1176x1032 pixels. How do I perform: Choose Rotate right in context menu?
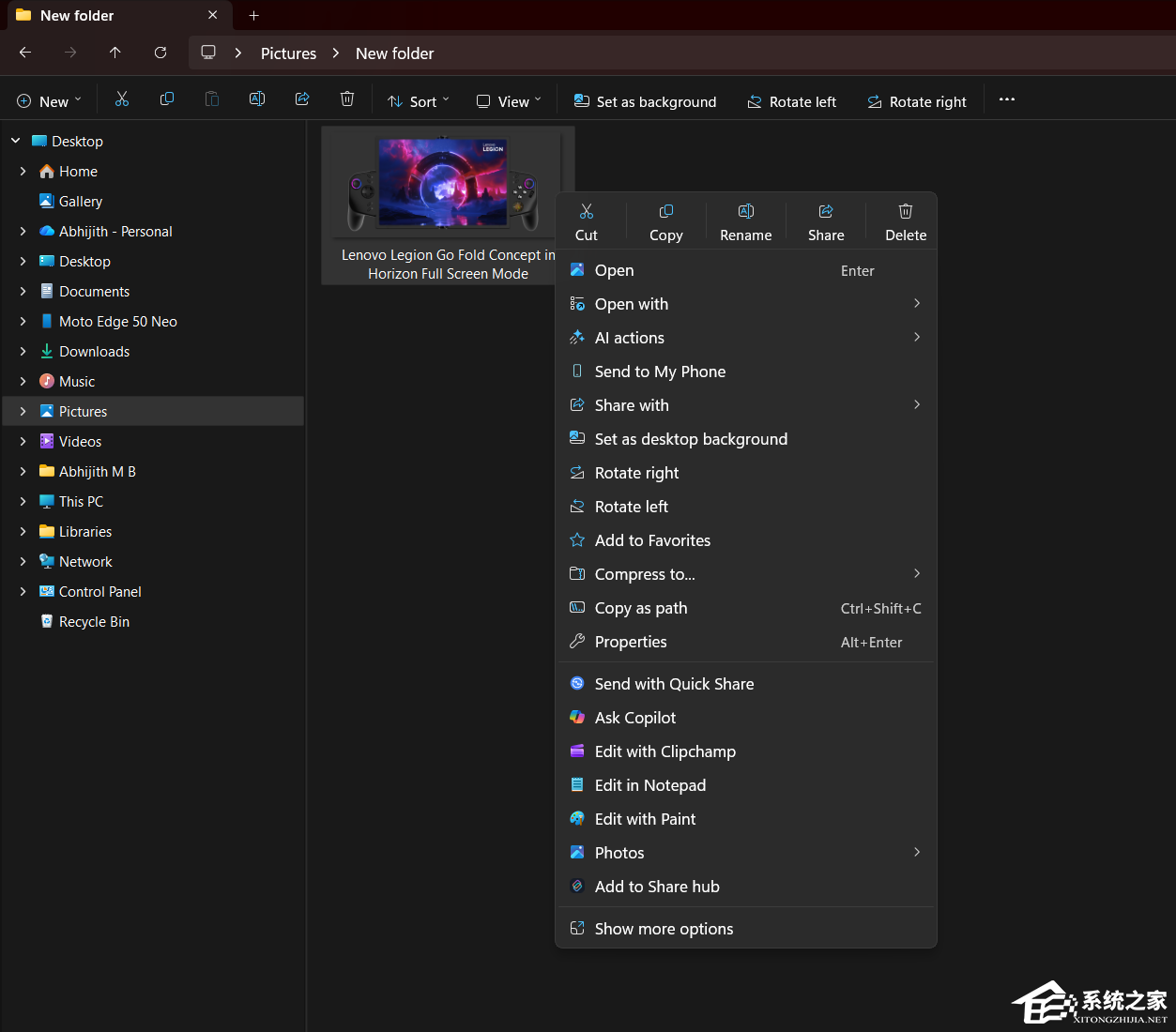point(746,473)
